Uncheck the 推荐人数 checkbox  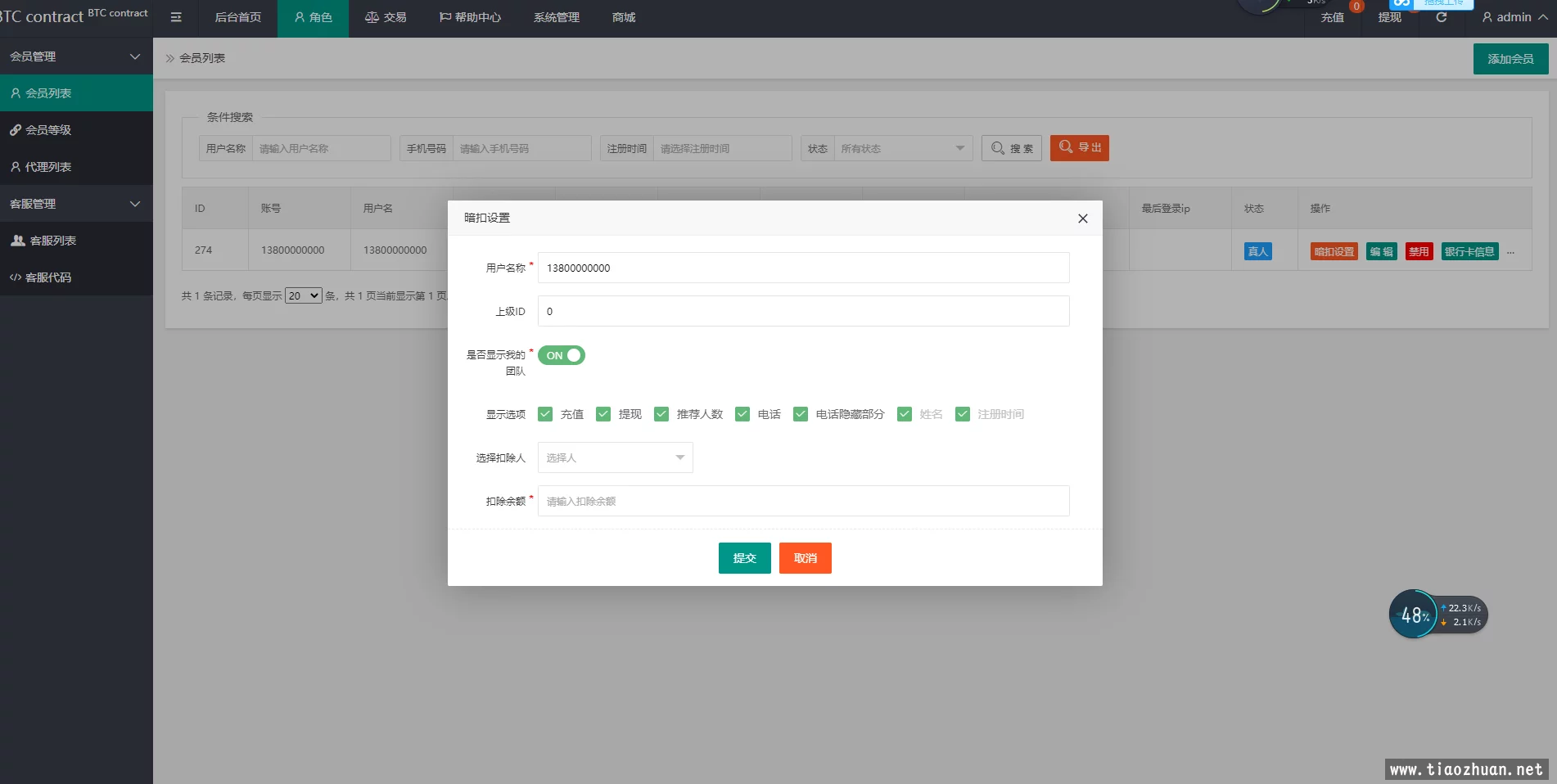coord(661,414)
